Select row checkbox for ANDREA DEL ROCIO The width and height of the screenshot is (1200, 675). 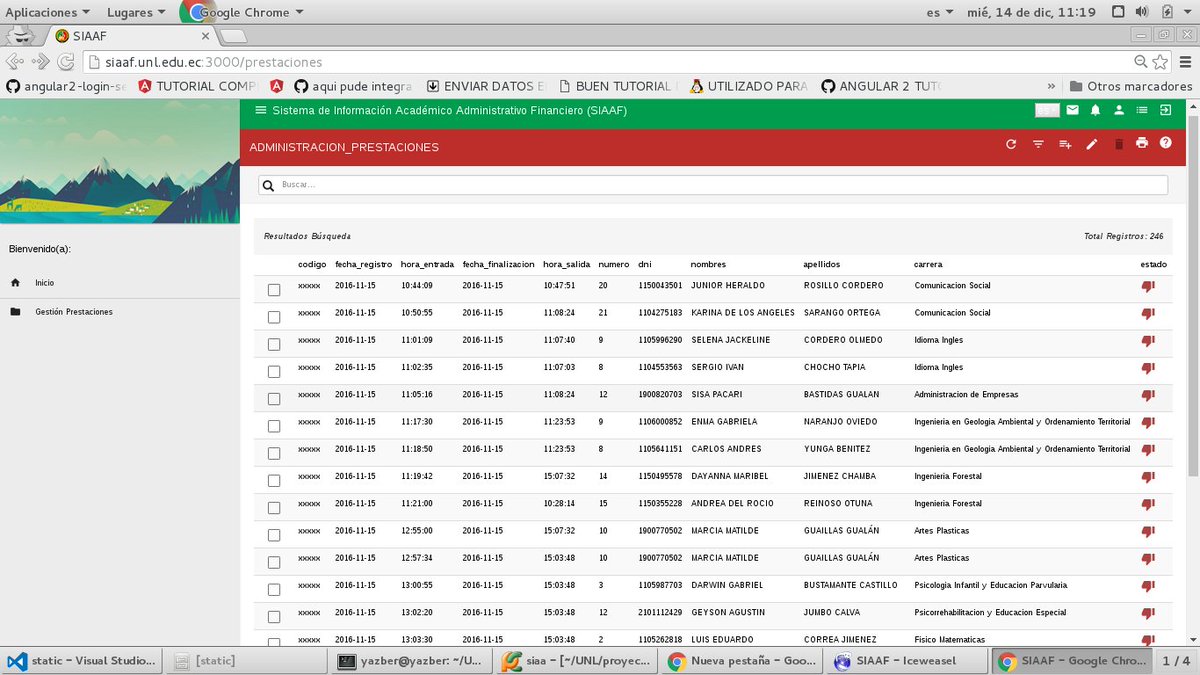pyautogui.click(x=274, y=508)
